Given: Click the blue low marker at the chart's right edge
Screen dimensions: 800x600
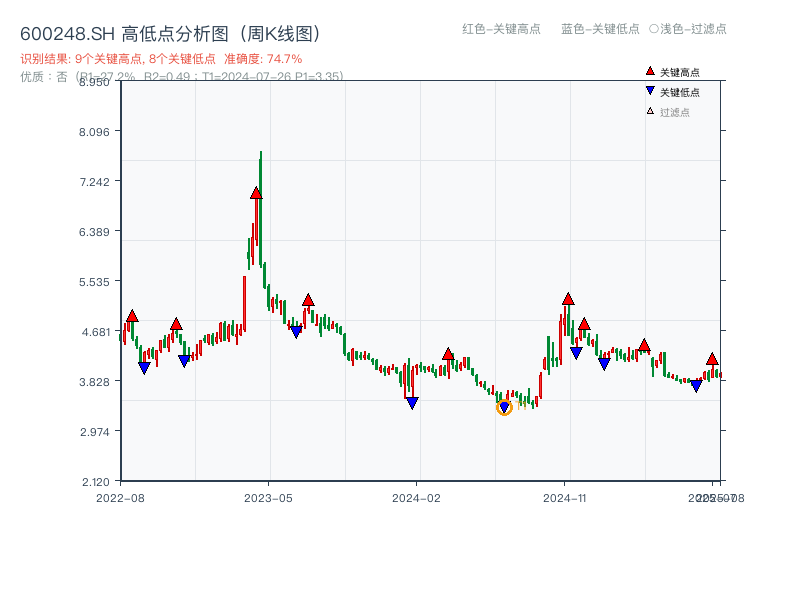Looking at the screenshot, I should [x=696, y=388].
